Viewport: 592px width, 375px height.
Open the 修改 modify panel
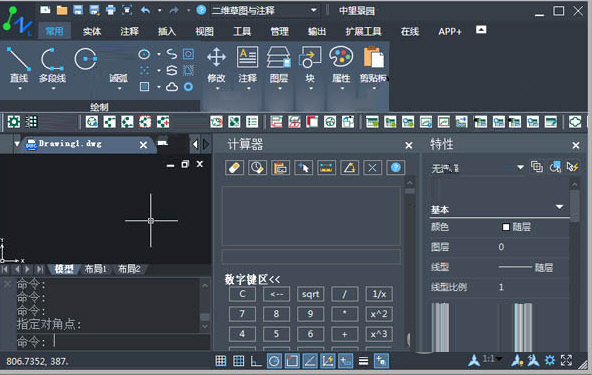click(x=216, y=68)
